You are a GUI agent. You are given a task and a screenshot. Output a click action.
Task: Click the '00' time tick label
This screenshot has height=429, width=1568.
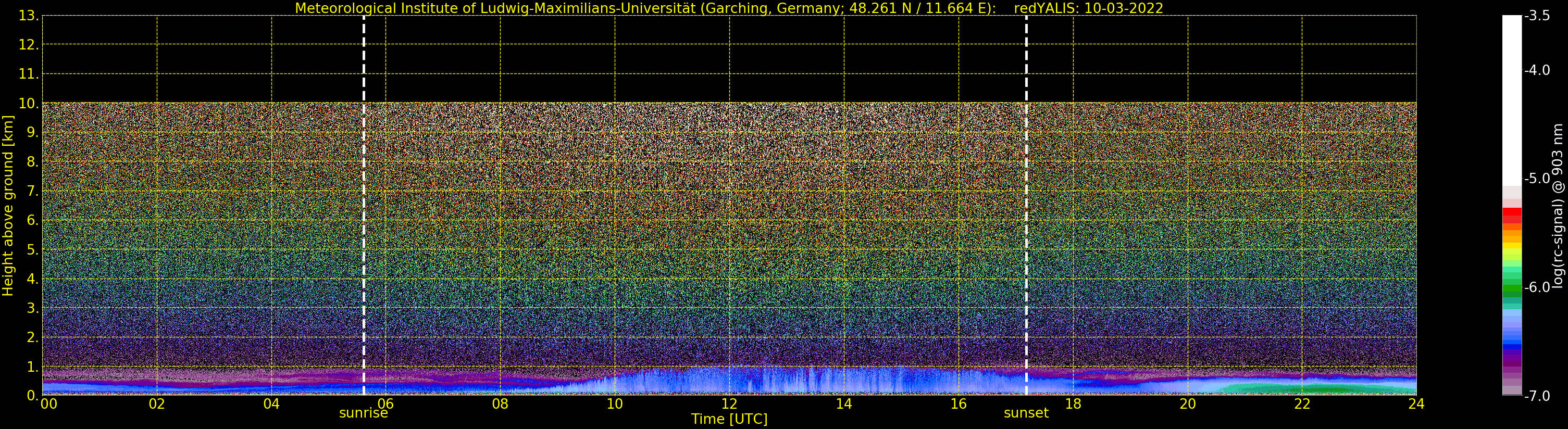pyautogui.click(x=48, y=403)
